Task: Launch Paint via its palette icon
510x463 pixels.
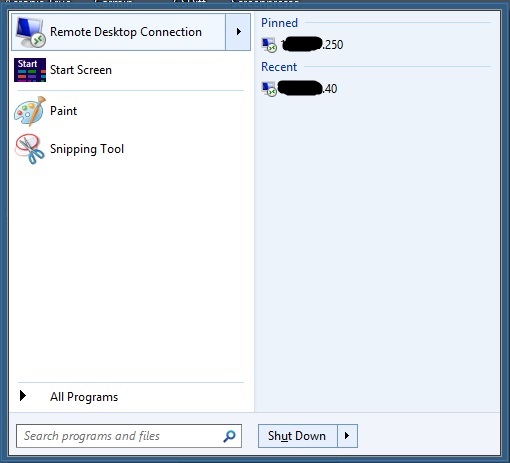Action: [x=30, y=111]
